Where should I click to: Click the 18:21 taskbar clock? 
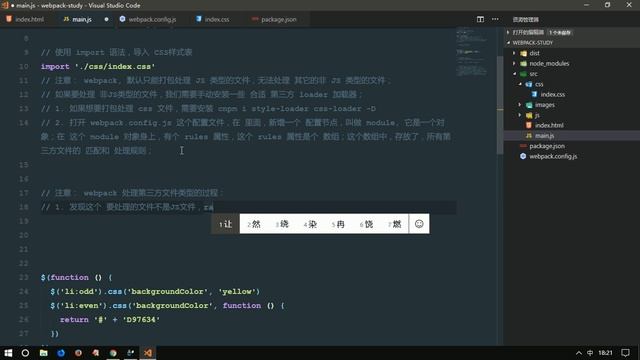coord(605,353)
